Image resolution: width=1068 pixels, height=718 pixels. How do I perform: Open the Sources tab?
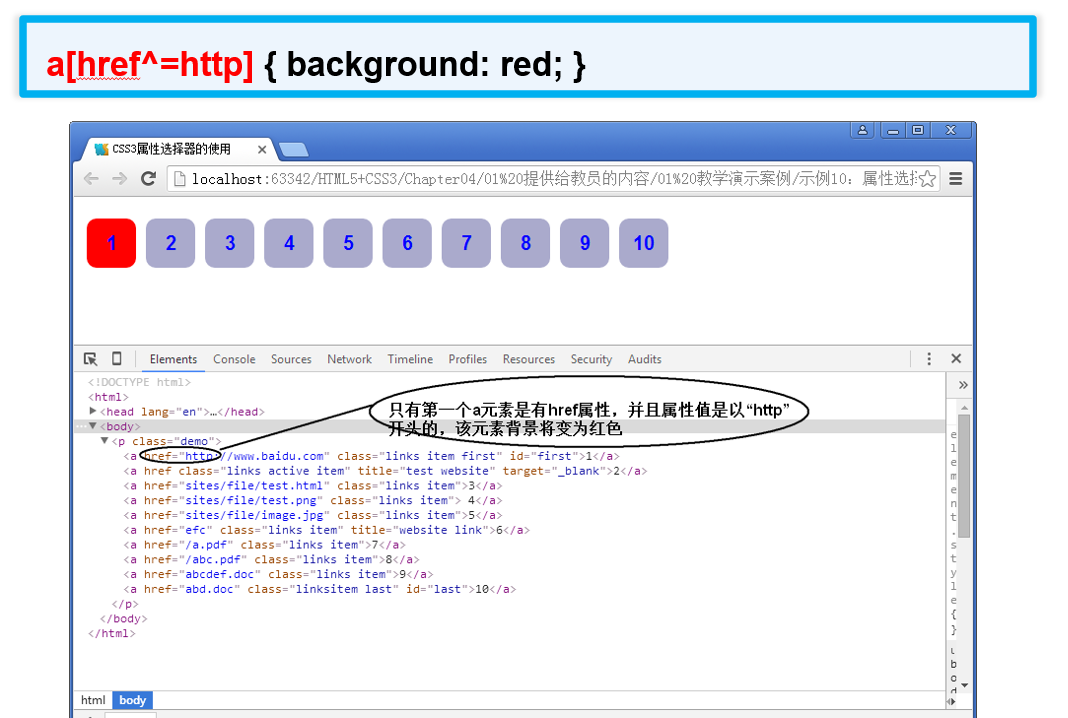coord(291,359)
